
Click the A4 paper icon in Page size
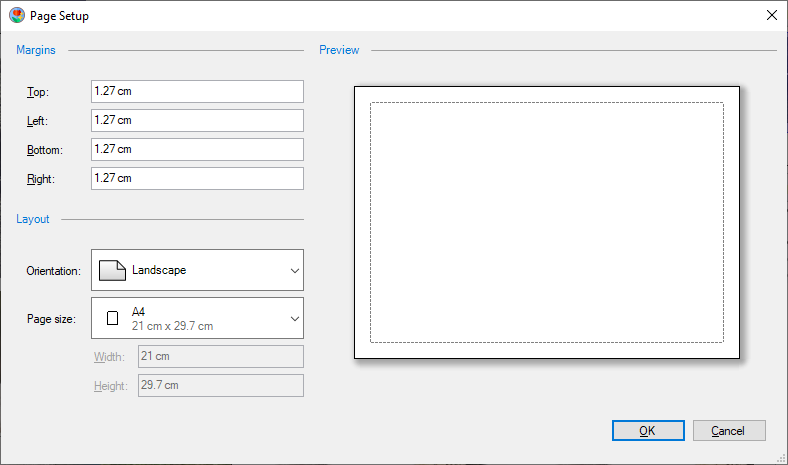112,318
